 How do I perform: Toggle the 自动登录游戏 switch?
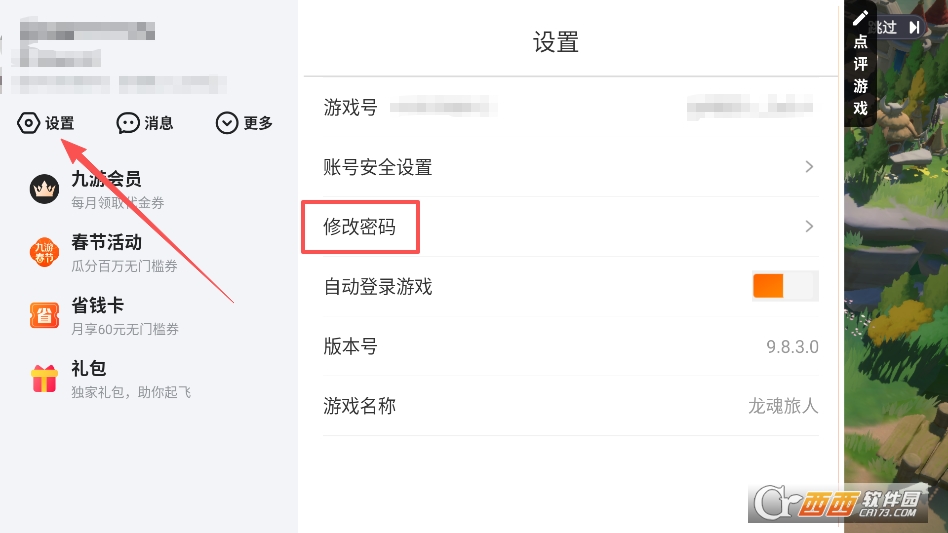click(785, 286)
